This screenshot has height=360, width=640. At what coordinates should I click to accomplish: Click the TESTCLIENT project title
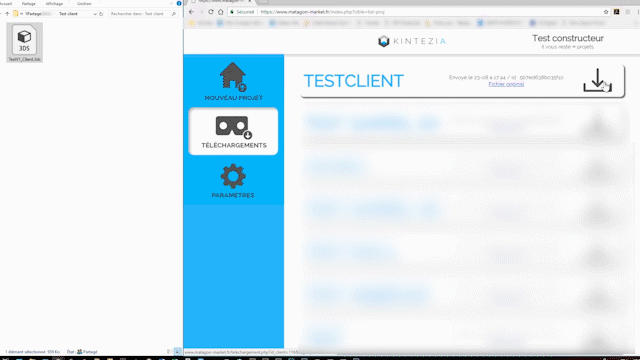point(353,81)
